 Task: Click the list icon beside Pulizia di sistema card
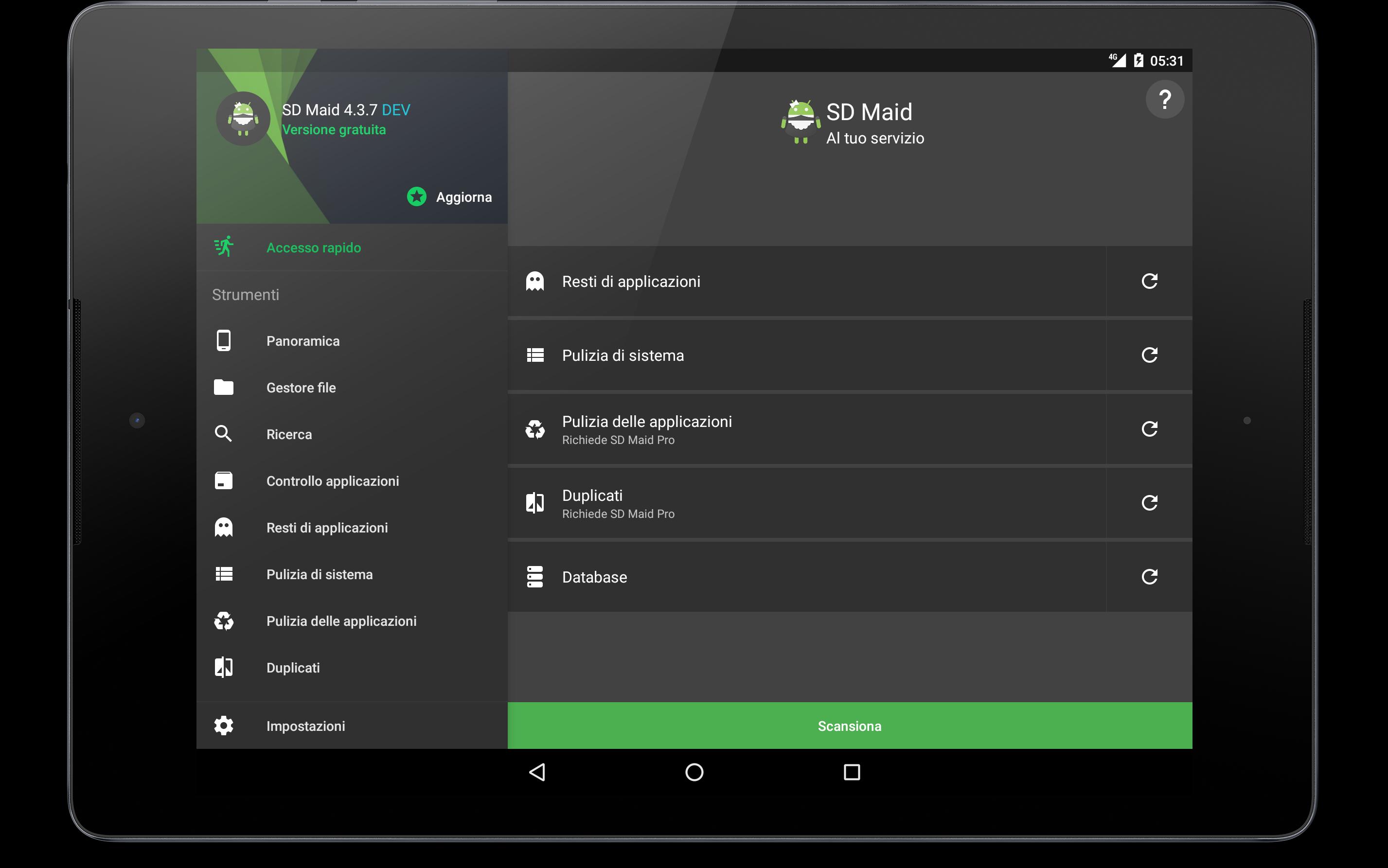click(x=535, y=355)
